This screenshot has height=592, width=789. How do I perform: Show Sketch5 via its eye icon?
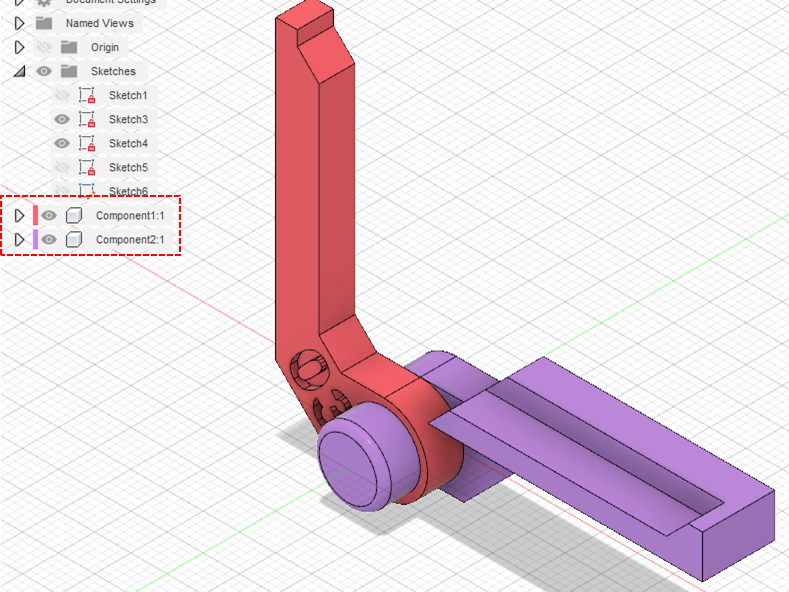click(x=62, y=167)
